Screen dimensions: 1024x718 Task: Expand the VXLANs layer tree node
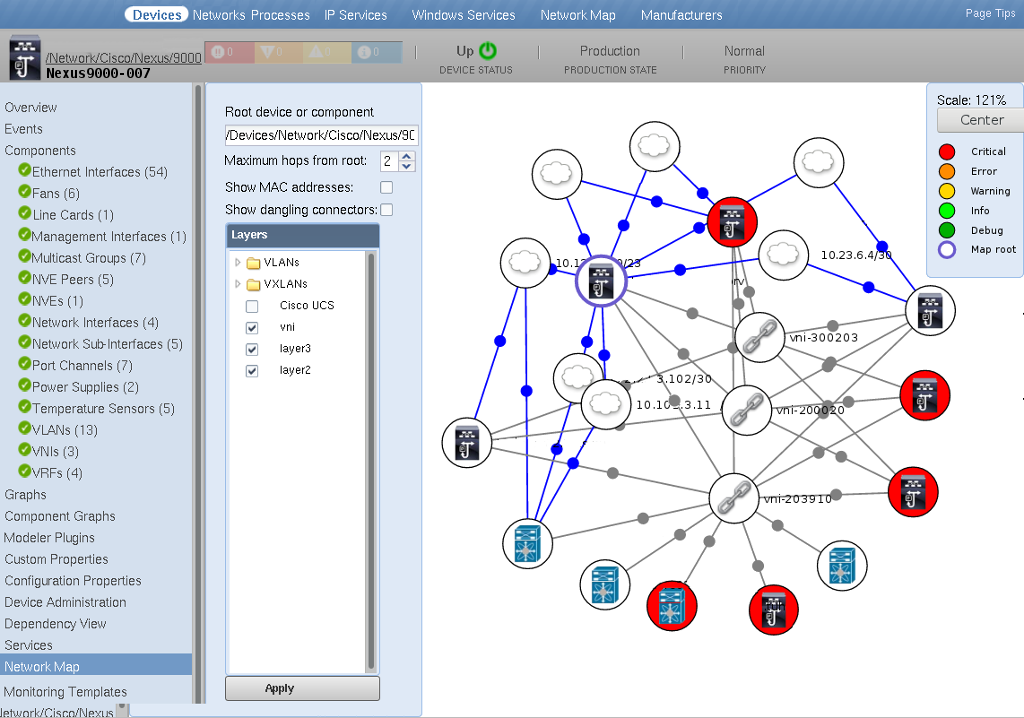click(238, 284)
